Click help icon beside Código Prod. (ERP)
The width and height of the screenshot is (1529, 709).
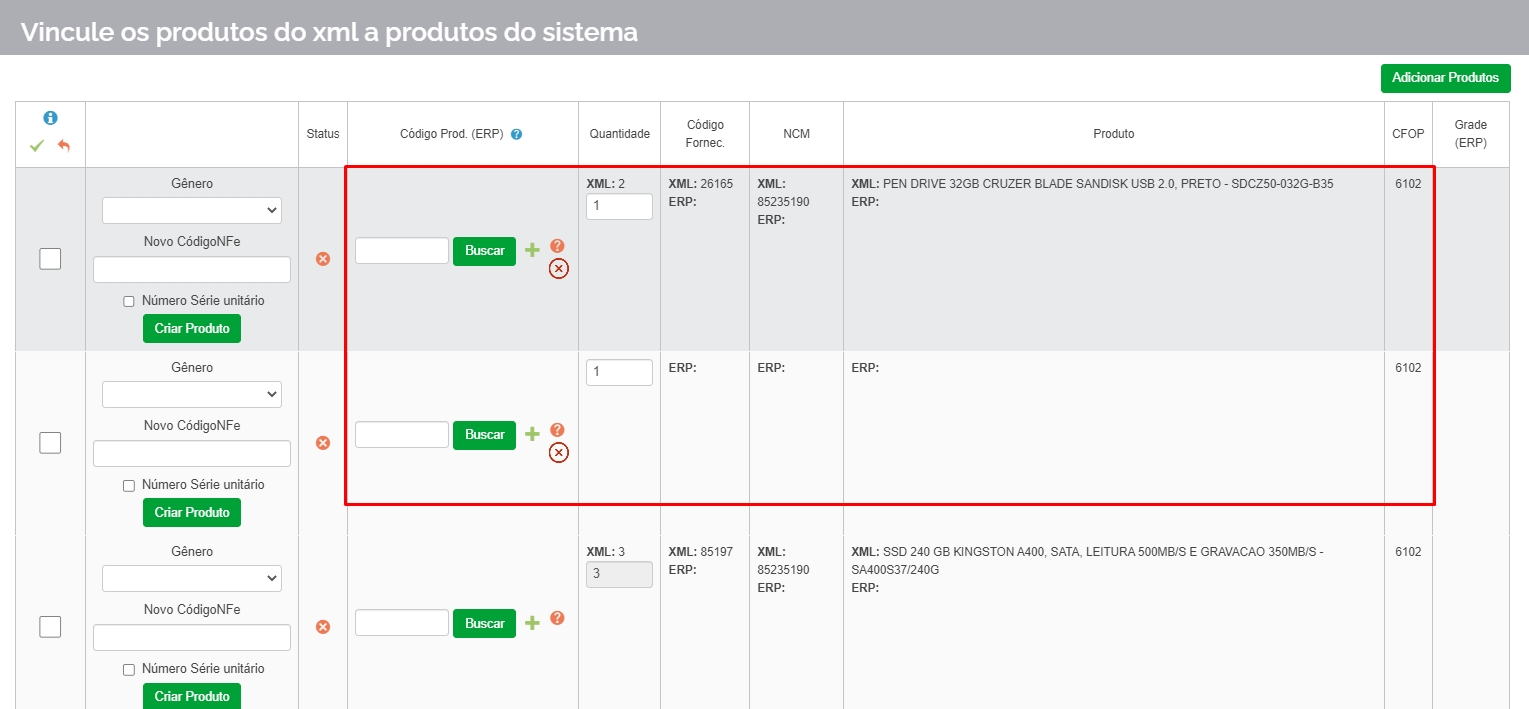[517, 134]
